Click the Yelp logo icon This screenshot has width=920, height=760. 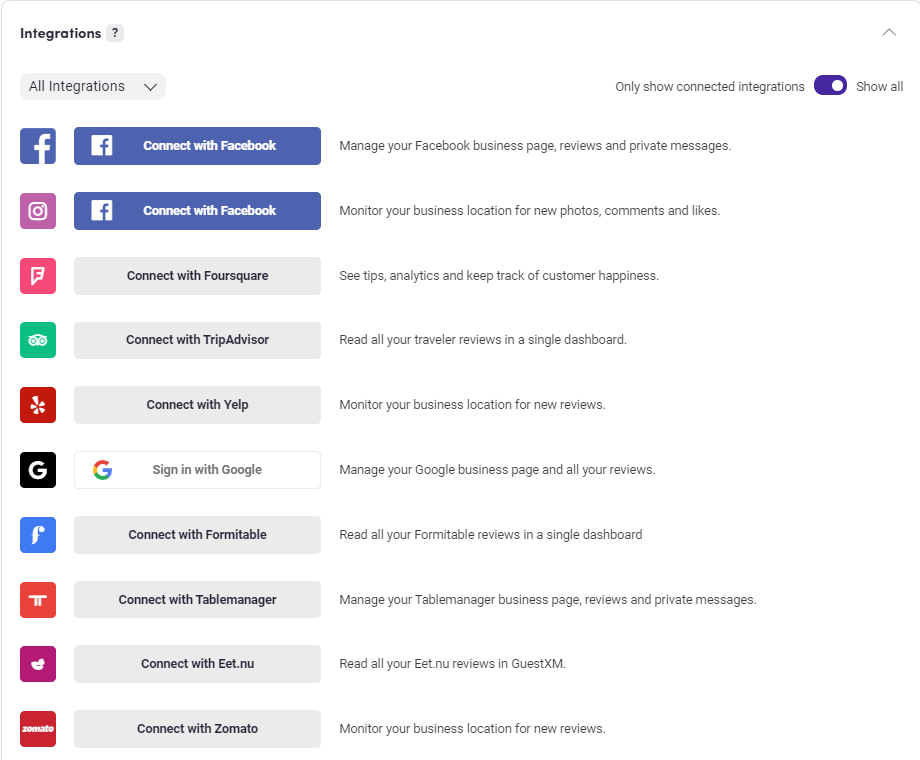tap(38, 405)
